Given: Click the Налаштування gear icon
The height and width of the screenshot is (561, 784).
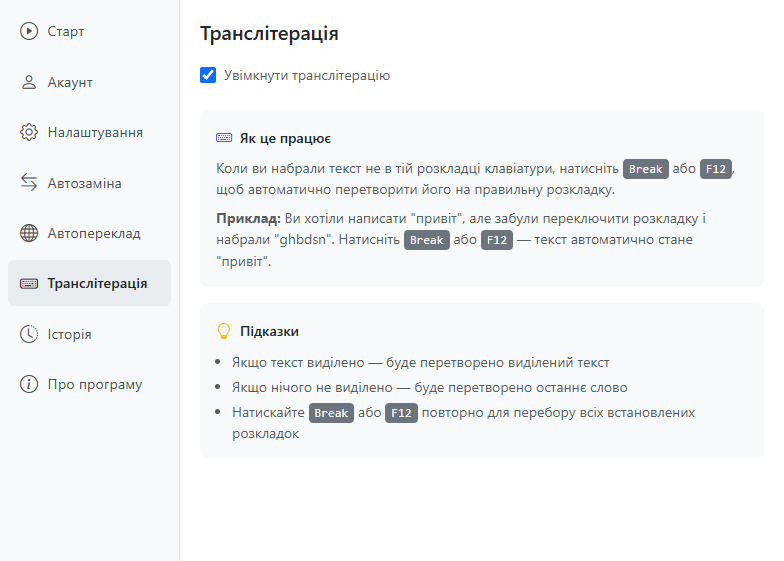Looking at the screenshot, I should point(29,132).
